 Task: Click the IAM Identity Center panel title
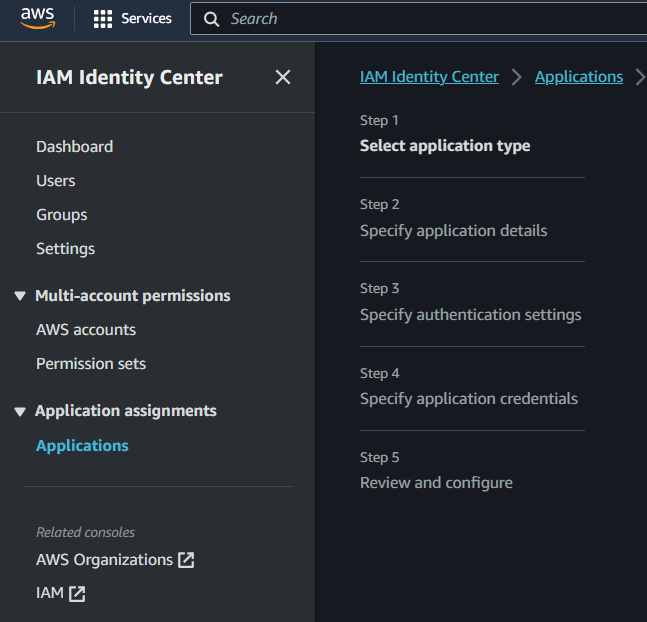(x=130, y=77)
